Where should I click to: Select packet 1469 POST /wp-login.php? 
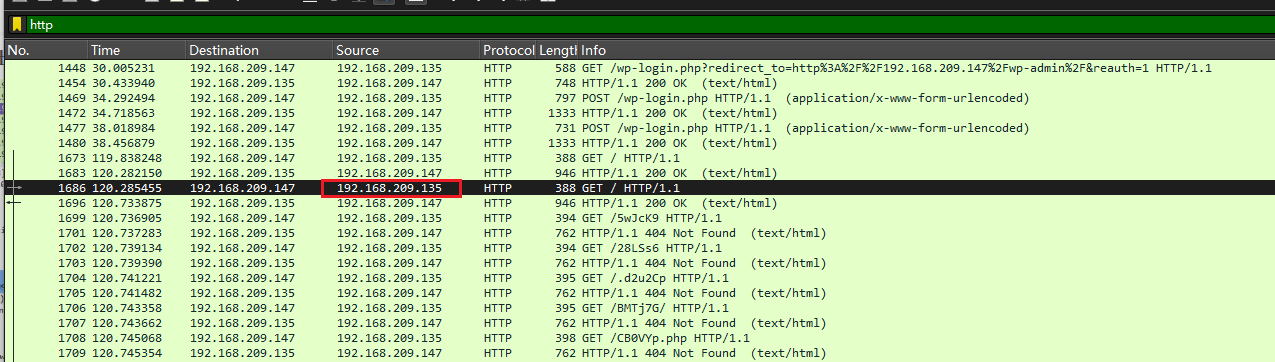coord(640,98)
